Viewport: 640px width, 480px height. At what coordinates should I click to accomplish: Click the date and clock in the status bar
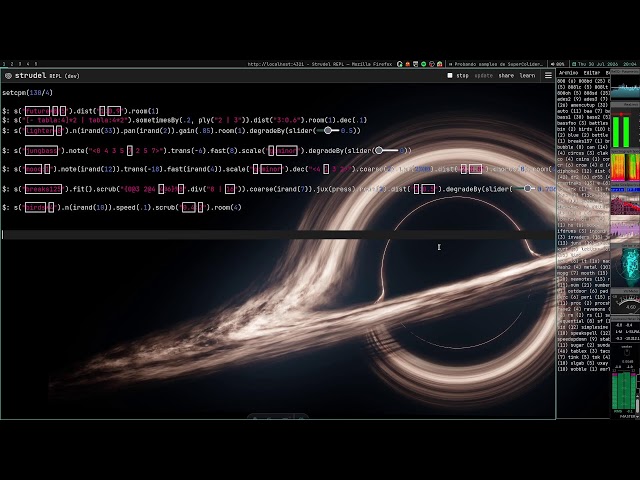(604, 64)
